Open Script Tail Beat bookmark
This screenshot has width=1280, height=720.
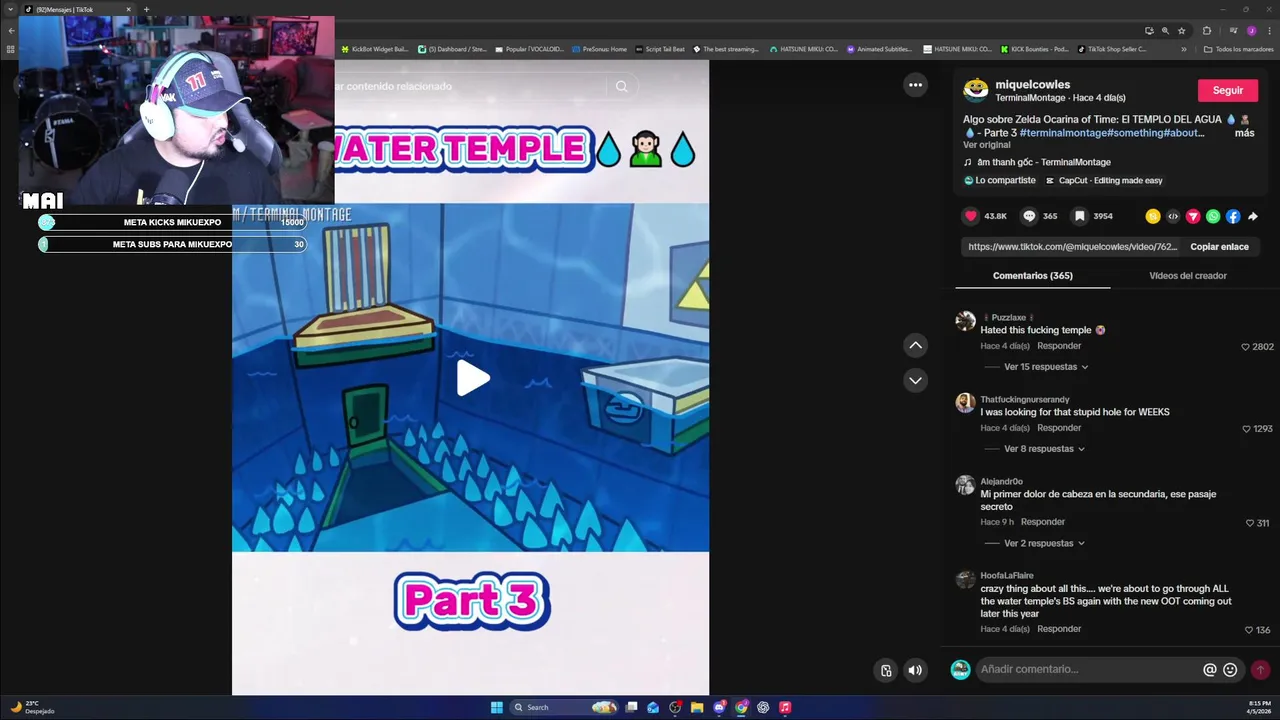pyautogui.click(x=660, y=49)
